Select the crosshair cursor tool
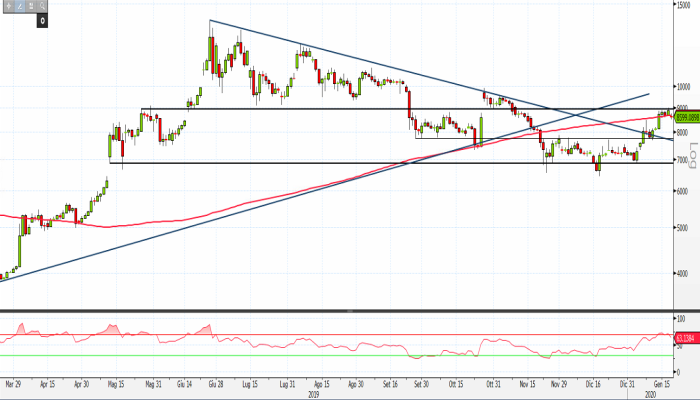This screenshot has height=400, width=700. [8, 6]
